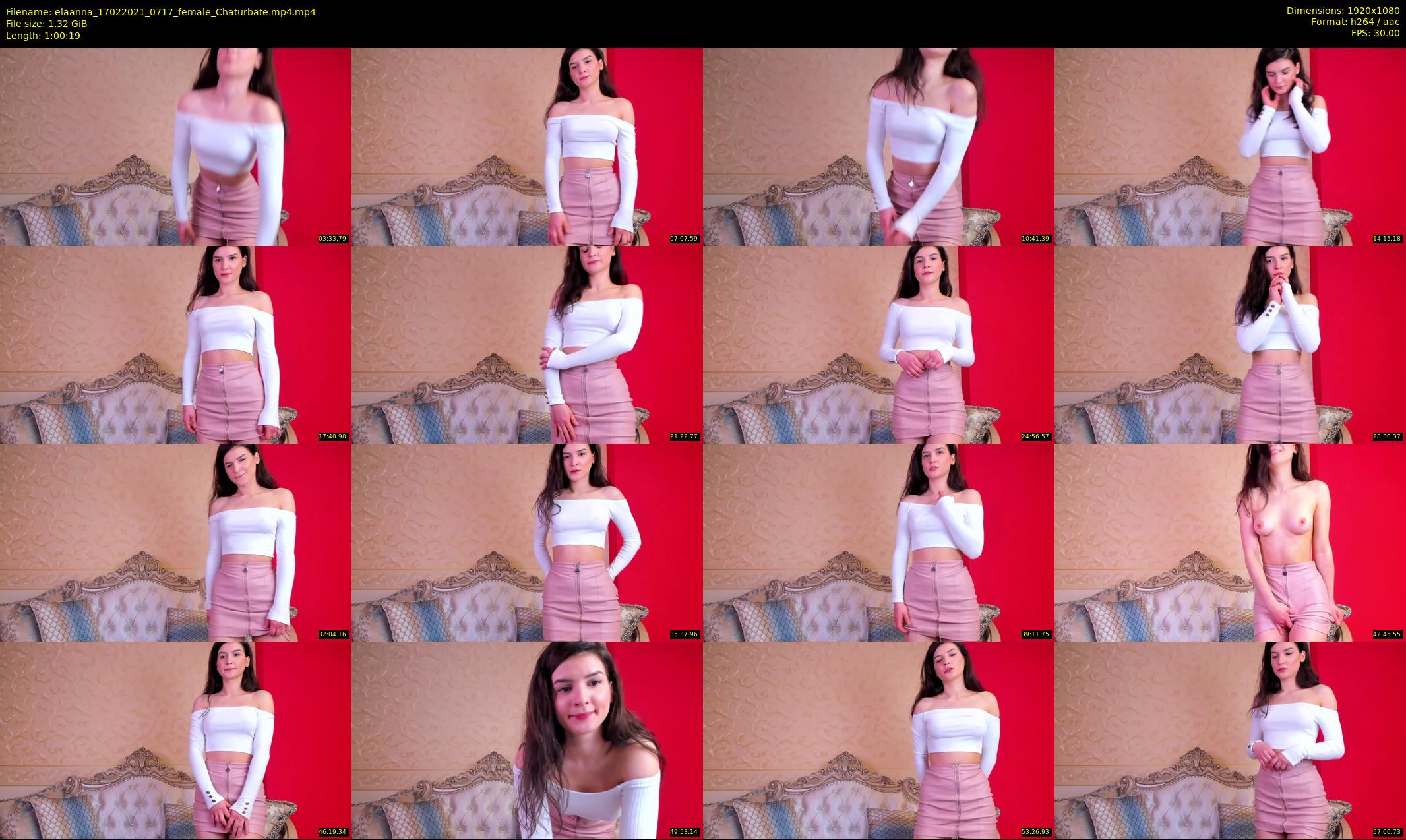Image resolution: width=1406 pixels, height=840 pixels.
Task: Select the 14:15.18 timestamp label
Action: [x=1387, y=239]
